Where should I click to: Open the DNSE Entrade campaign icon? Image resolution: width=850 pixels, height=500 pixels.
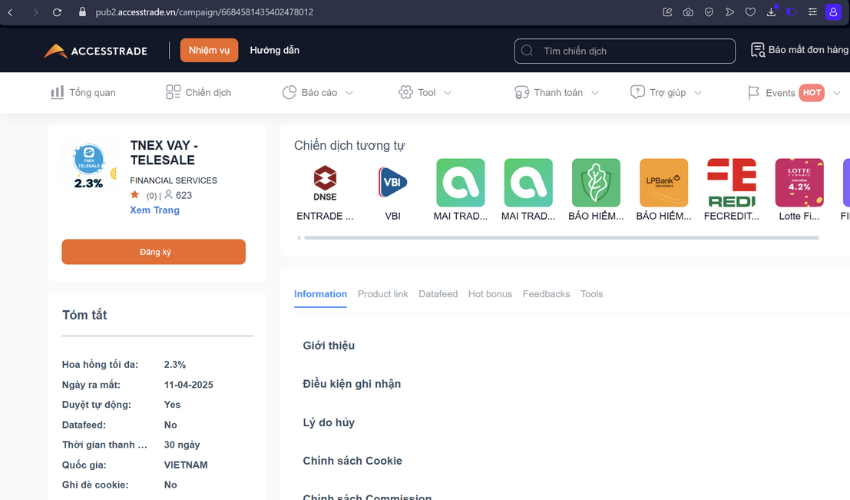(325, 183)
